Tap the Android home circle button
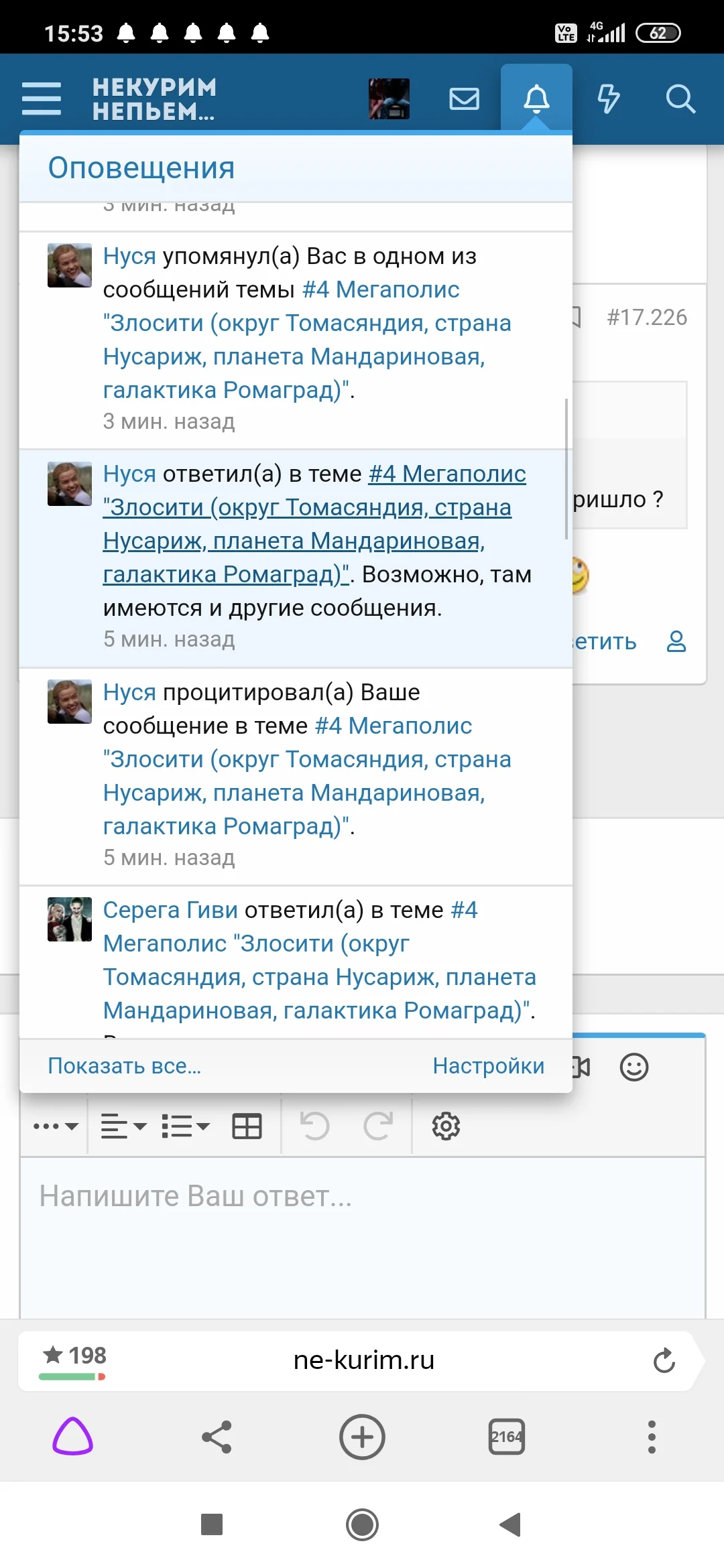 [362, 1524]
